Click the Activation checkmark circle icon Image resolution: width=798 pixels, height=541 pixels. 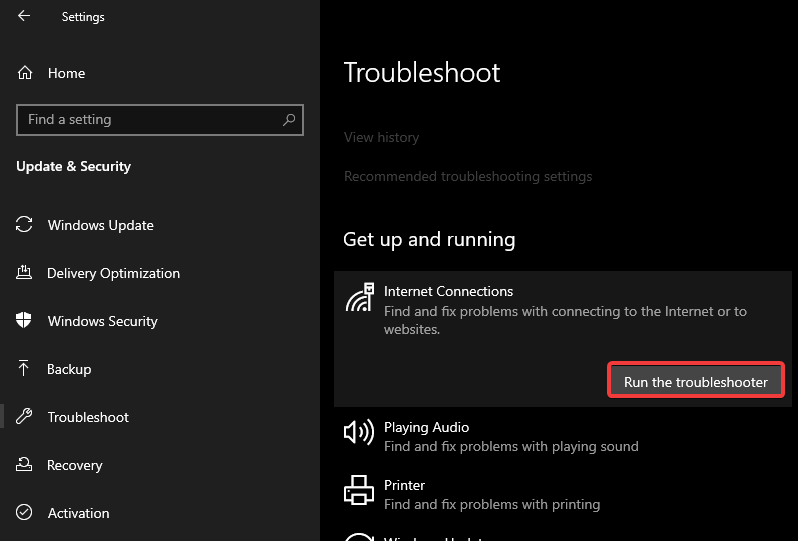(x=24, y=512)
